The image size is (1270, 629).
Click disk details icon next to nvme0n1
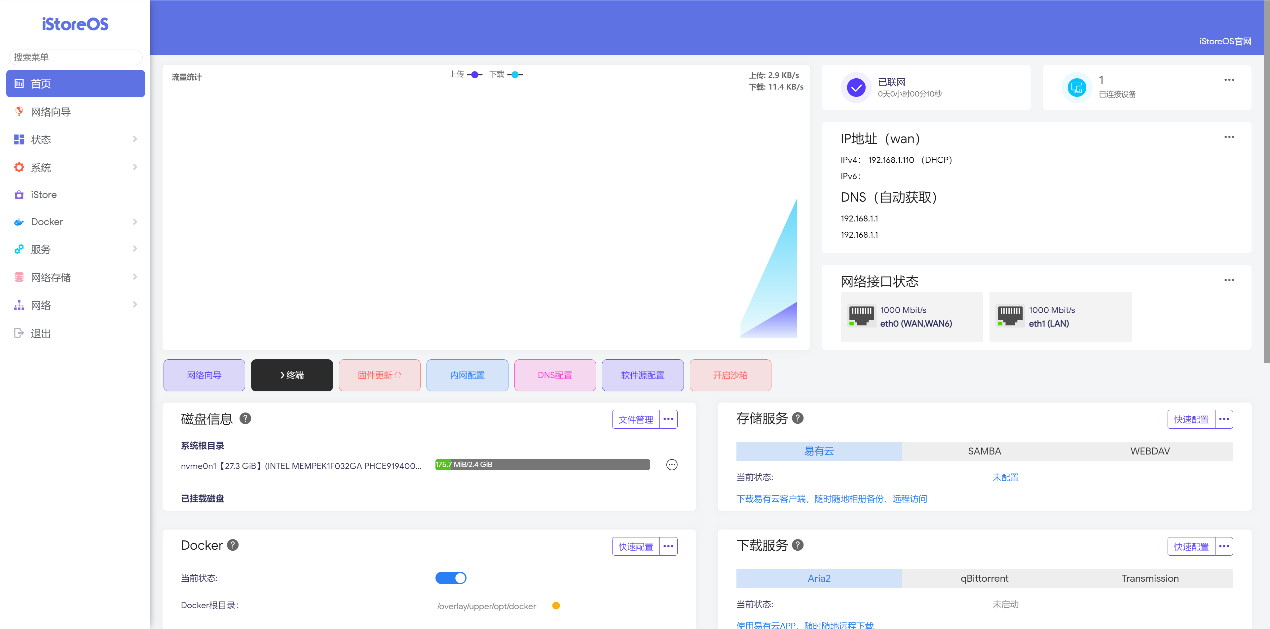[x=672, y=464]
